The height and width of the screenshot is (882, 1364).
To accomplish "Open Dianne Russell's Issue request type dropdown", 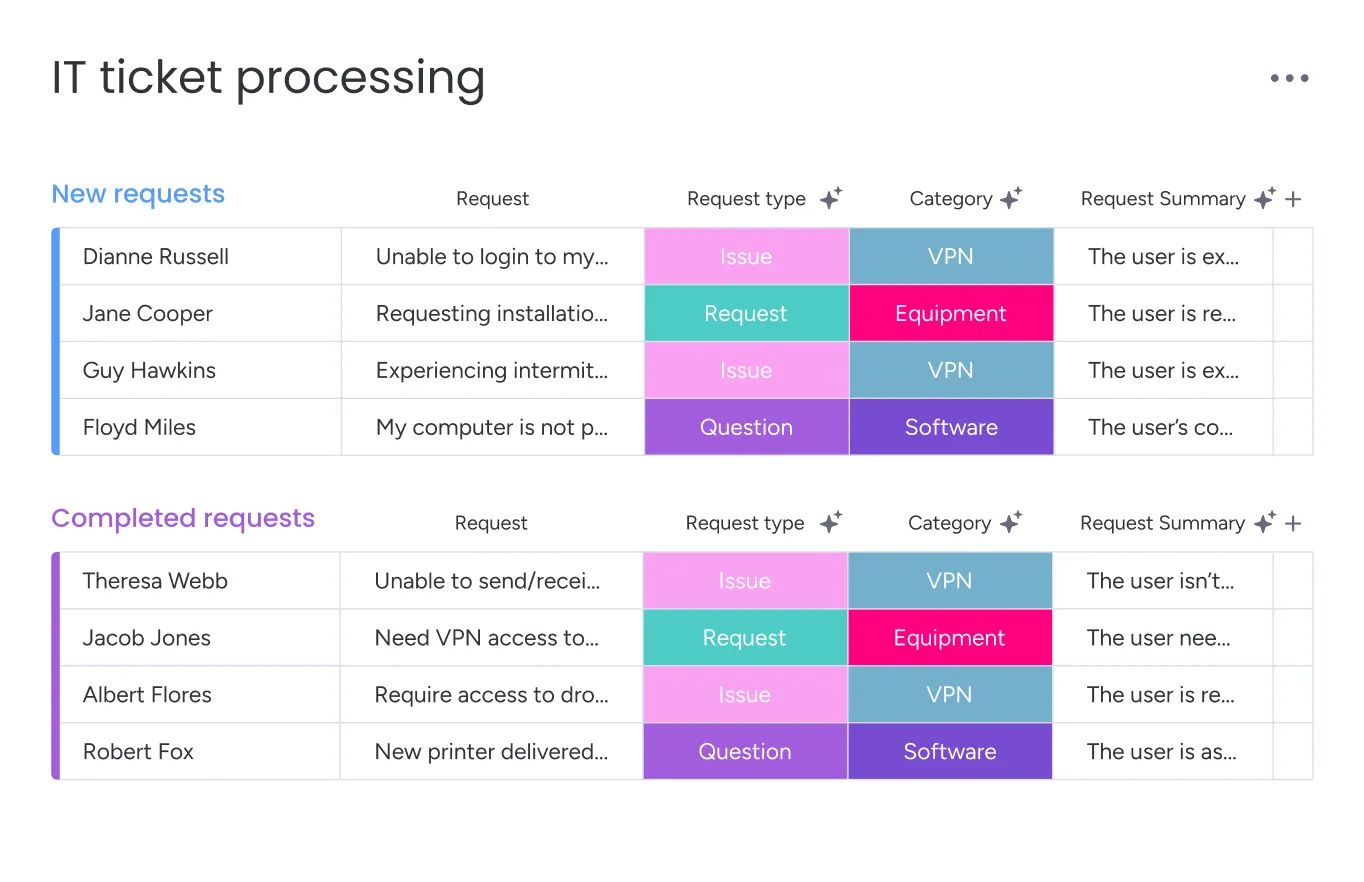I will tap(746, 256).
